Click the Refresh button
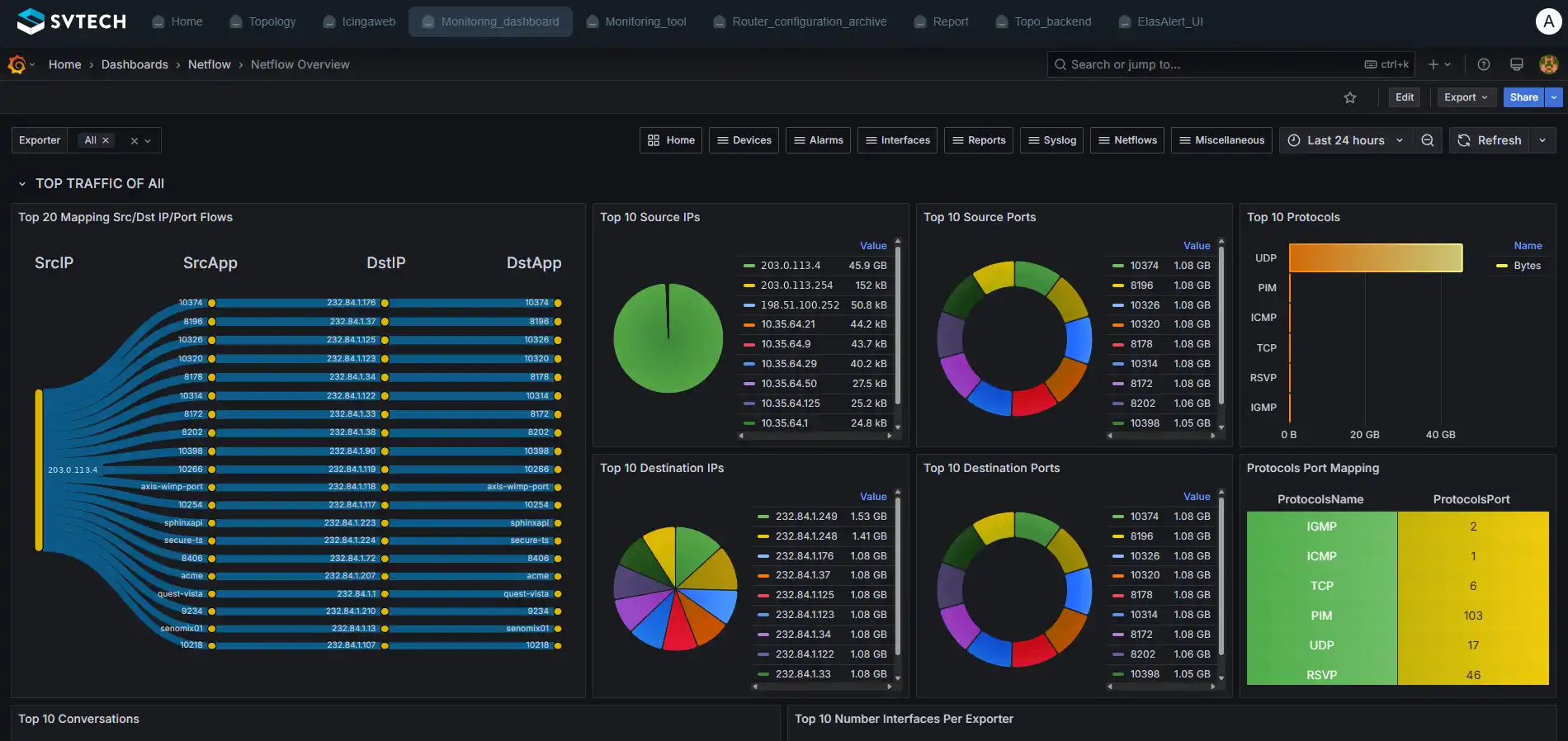This screenshot has height=741, width=1568. (x=1490, y=140)
